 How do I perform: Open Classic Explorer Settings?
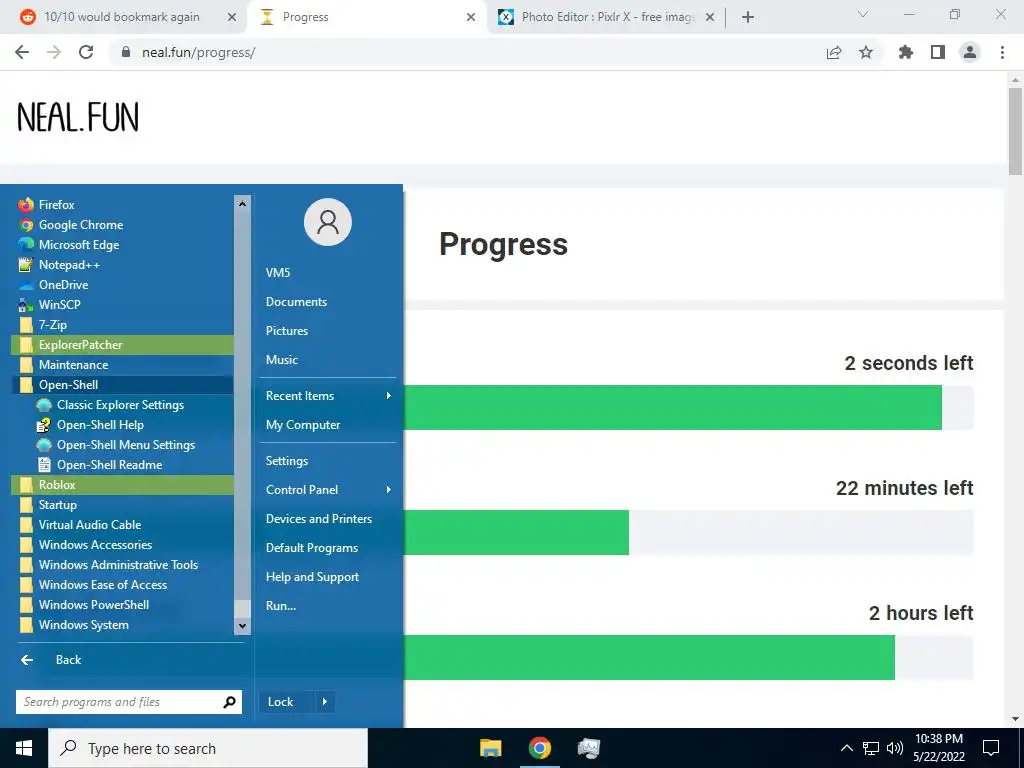tap(122, 405)
